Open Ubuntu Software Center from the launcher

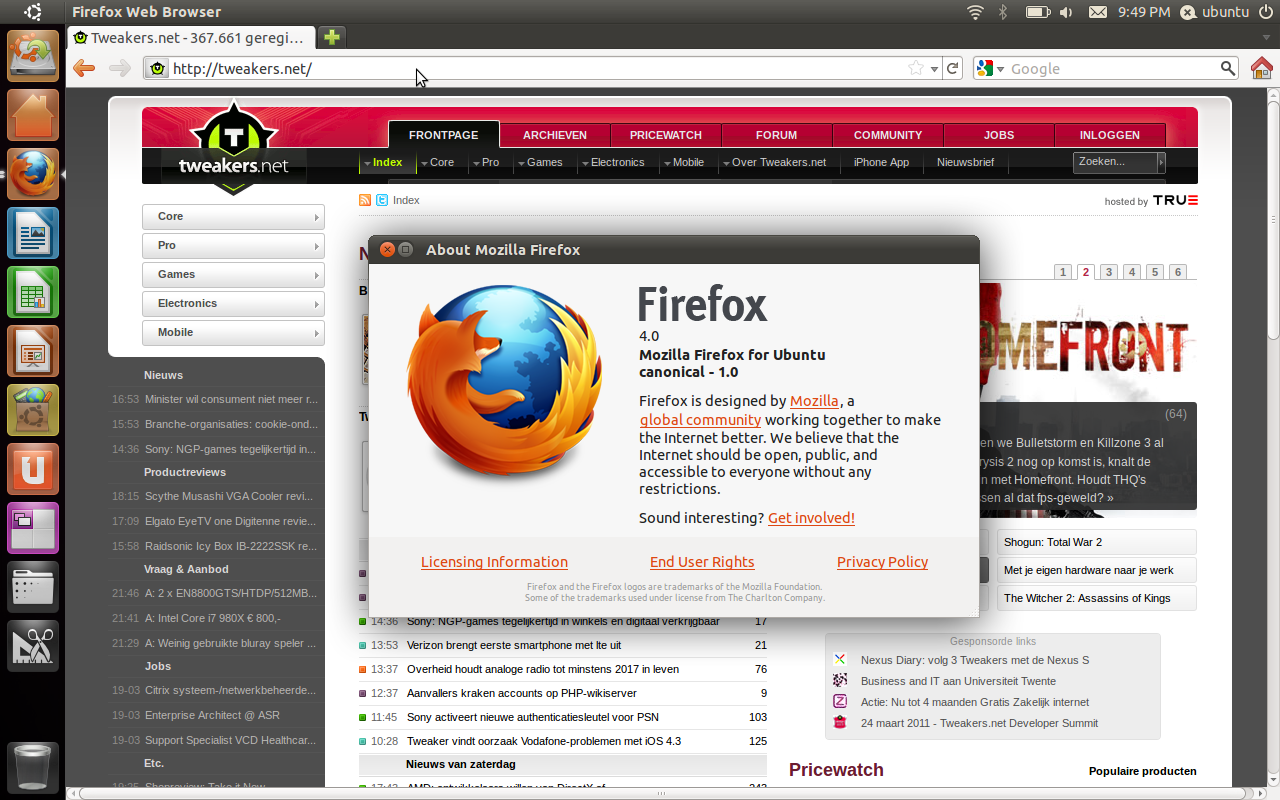click(33, 410)
